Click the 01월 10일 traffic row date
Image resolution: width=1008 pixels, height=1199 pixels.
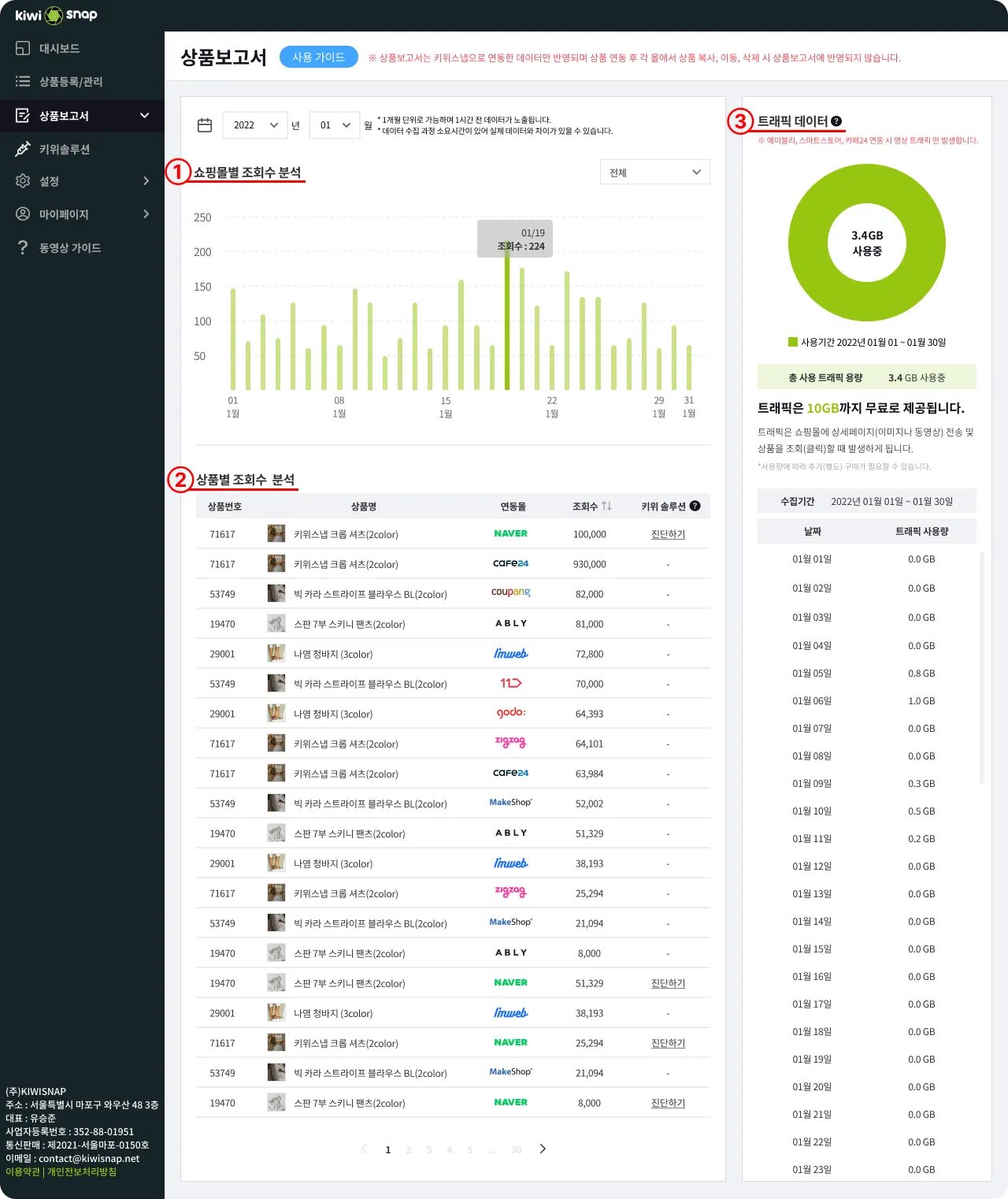[x=812, y=811]
